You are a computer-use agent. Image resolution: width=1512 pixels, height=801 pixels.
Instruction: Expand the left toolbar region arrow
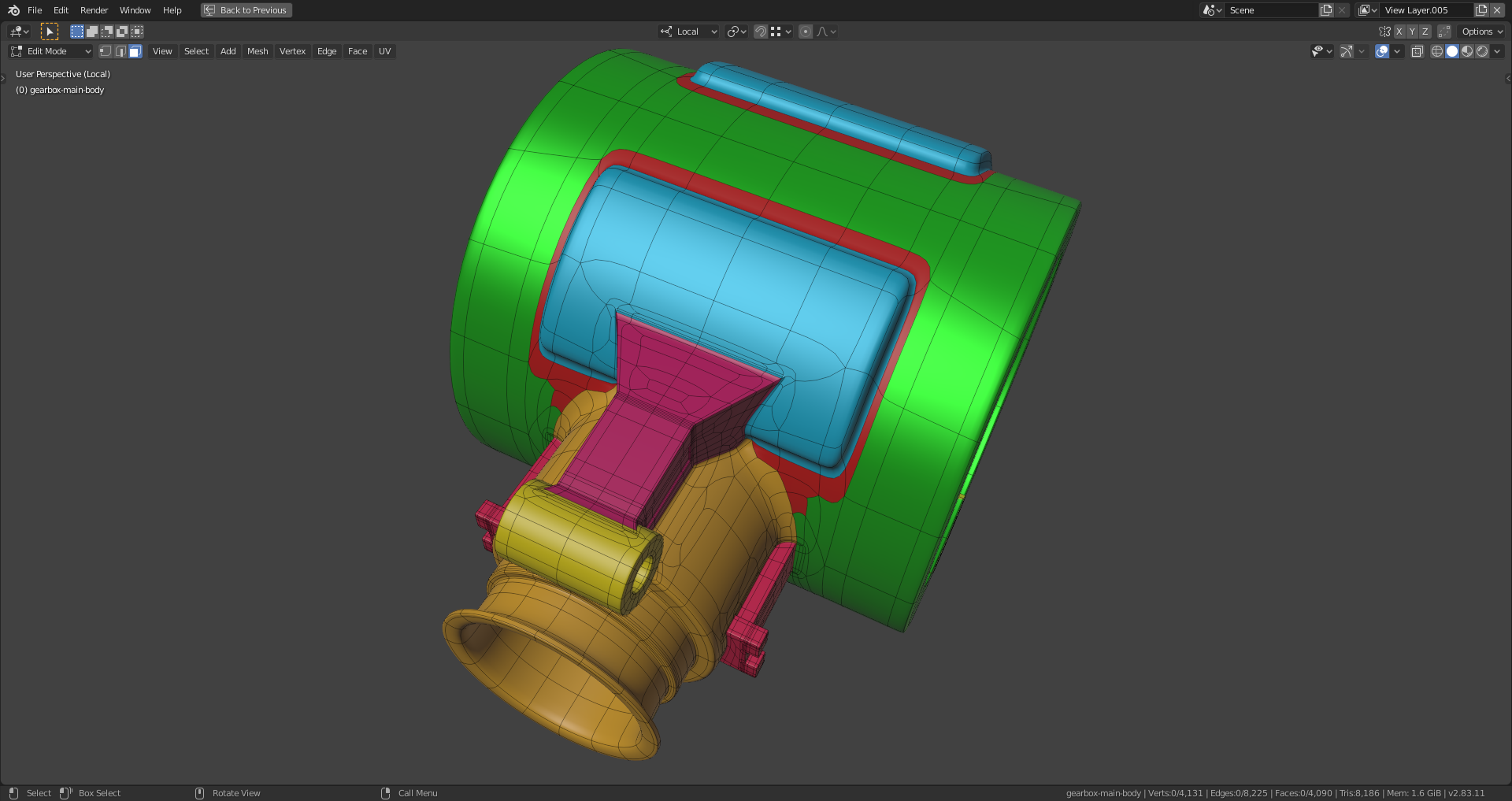(x=3, y=78)
